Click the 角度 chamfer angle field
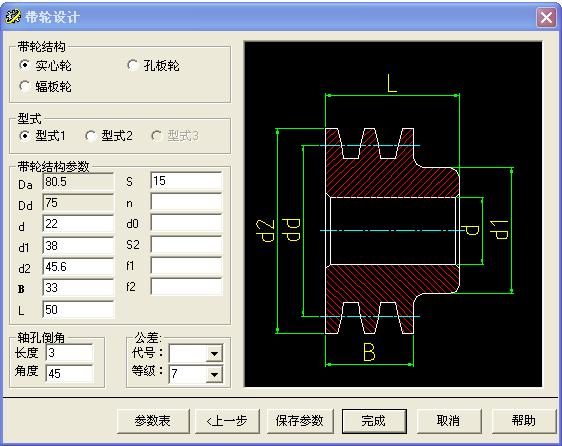The image size is (562, 446). [69, 374]
